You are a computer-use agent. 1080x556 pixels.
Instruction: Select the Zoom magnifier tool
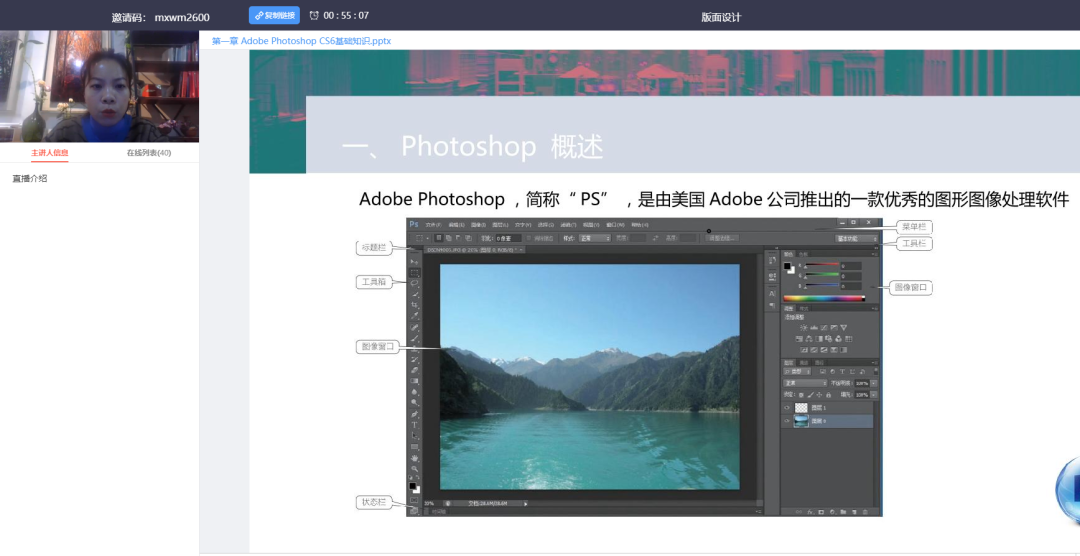(414, 469)
